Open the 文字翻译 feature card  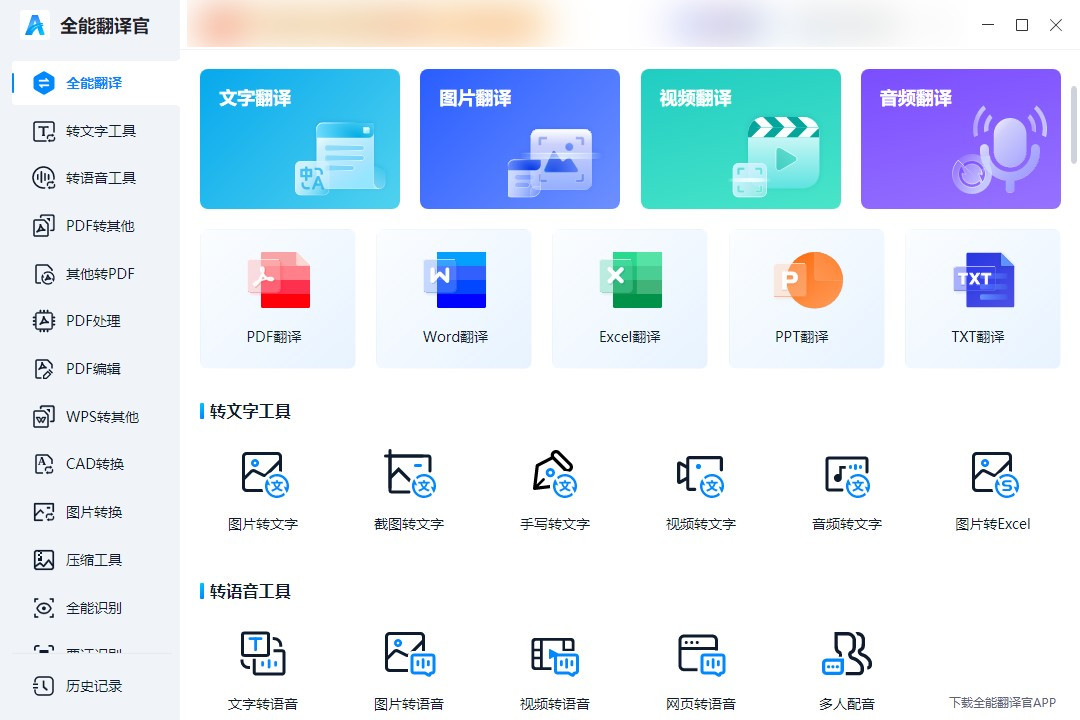299,138
